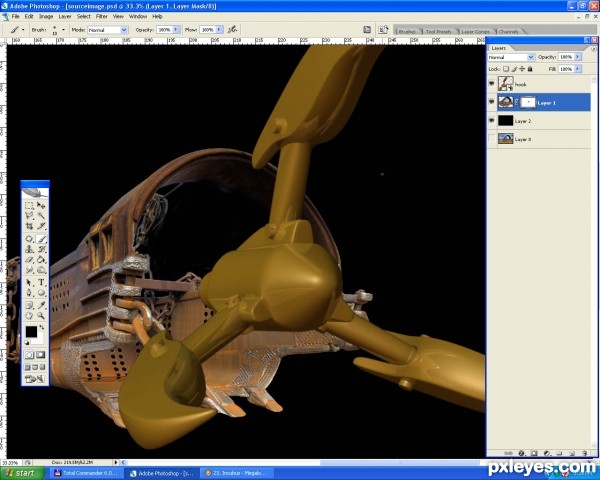This screenshot has height=480, width=600.
Task: Open the layer blend mode dropdown
Action: point(531,57)
